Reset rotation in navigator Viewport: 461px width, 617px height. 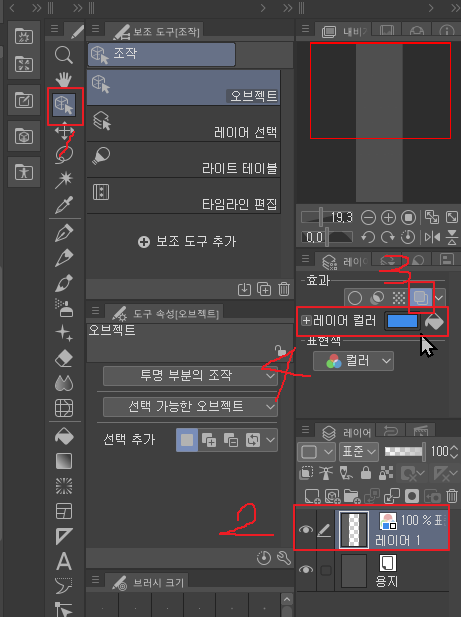408,237
